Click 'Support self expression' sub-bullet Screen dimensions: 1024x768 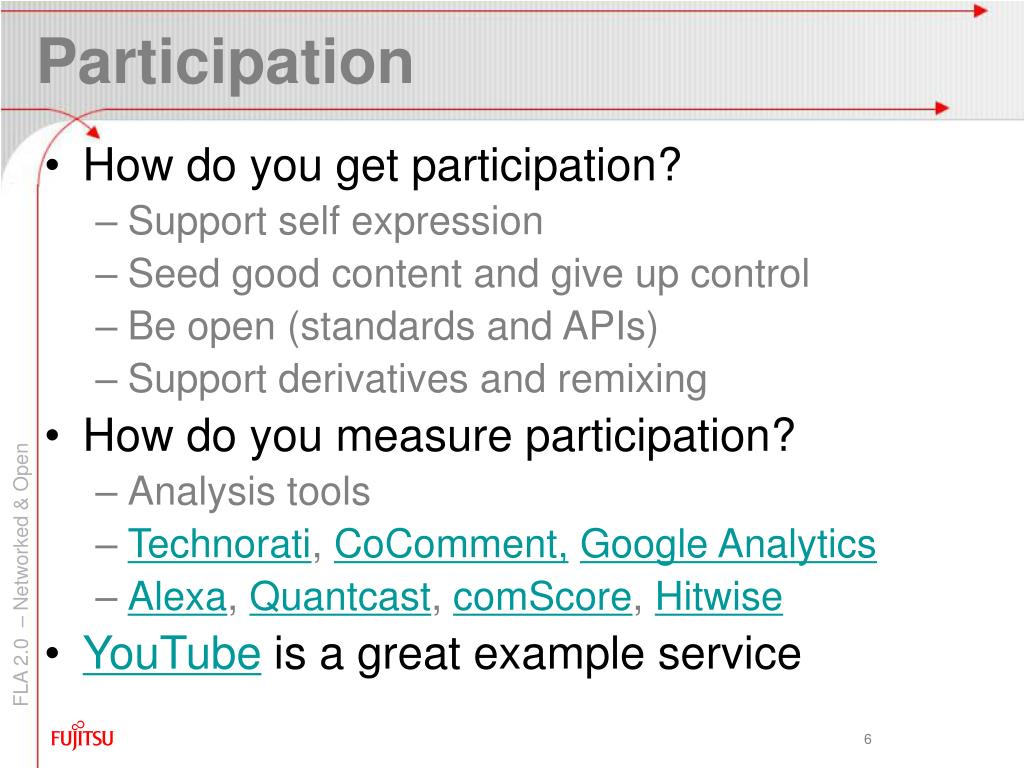(335, 221)
